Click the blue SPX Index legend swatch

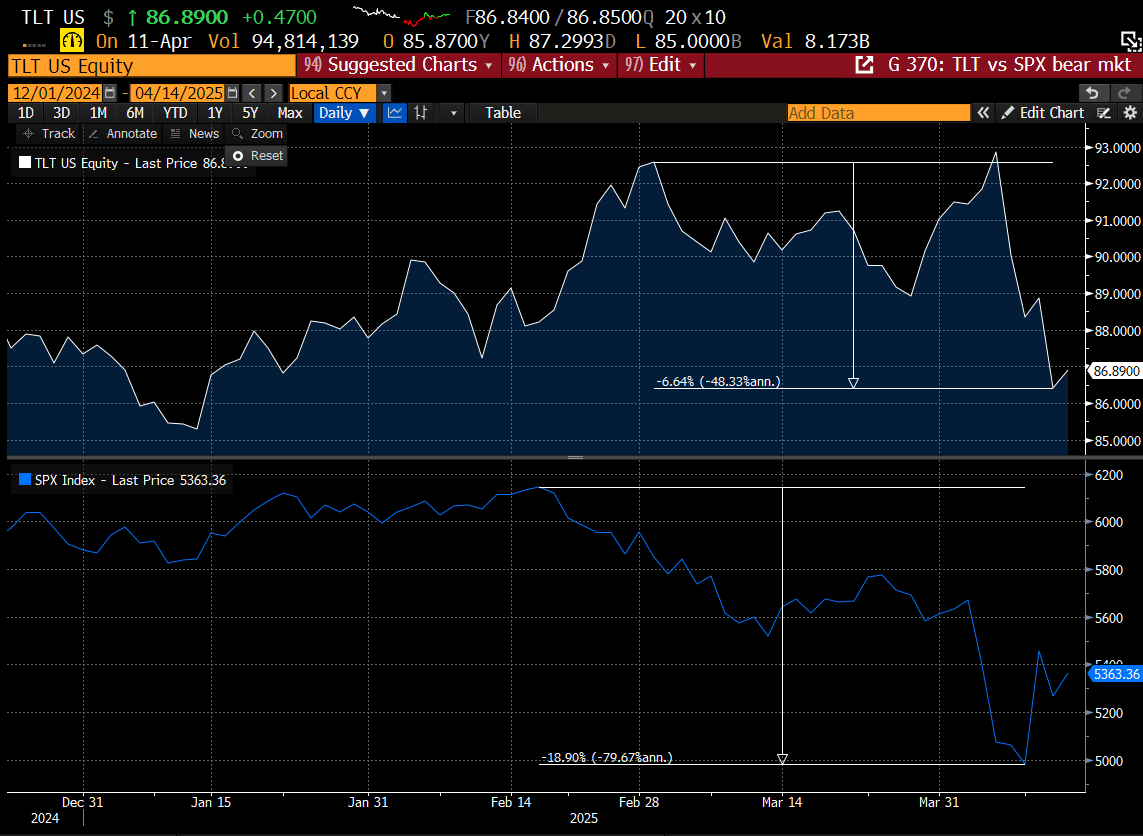(25, 480)
